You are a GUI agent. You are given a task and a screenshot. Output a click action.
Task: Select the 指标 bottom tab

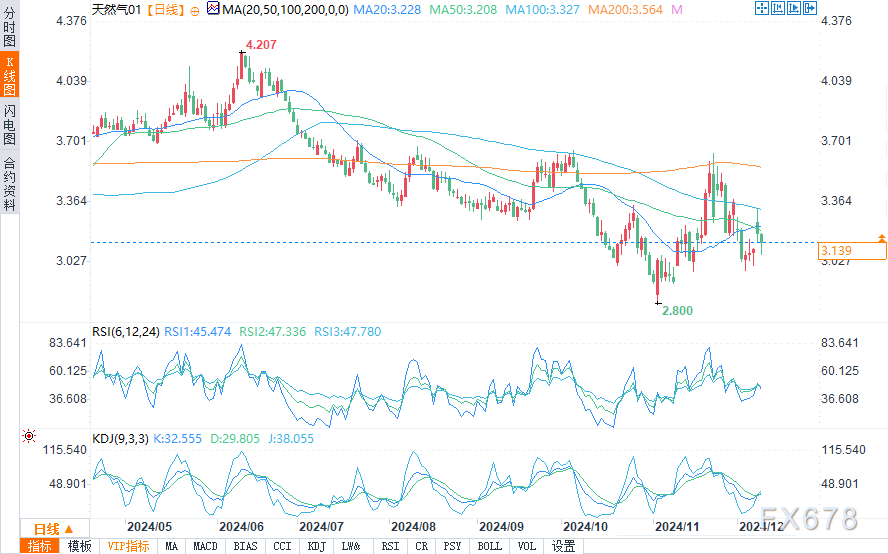coord(40,546)
